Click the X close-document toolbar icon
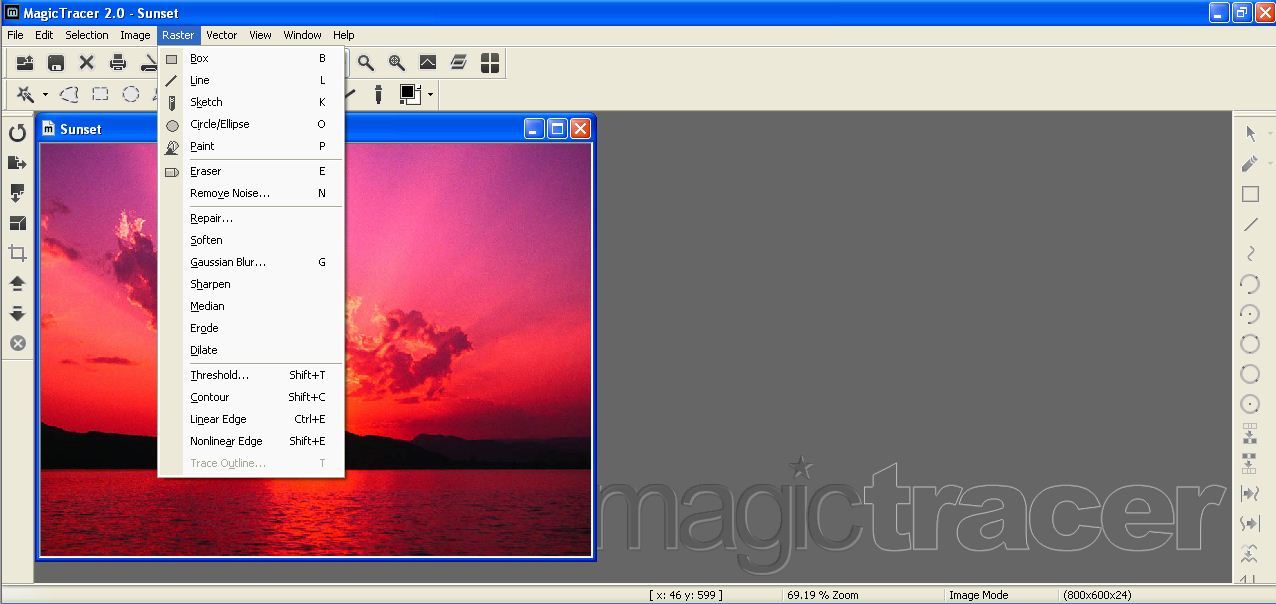 tap(87, 63)
